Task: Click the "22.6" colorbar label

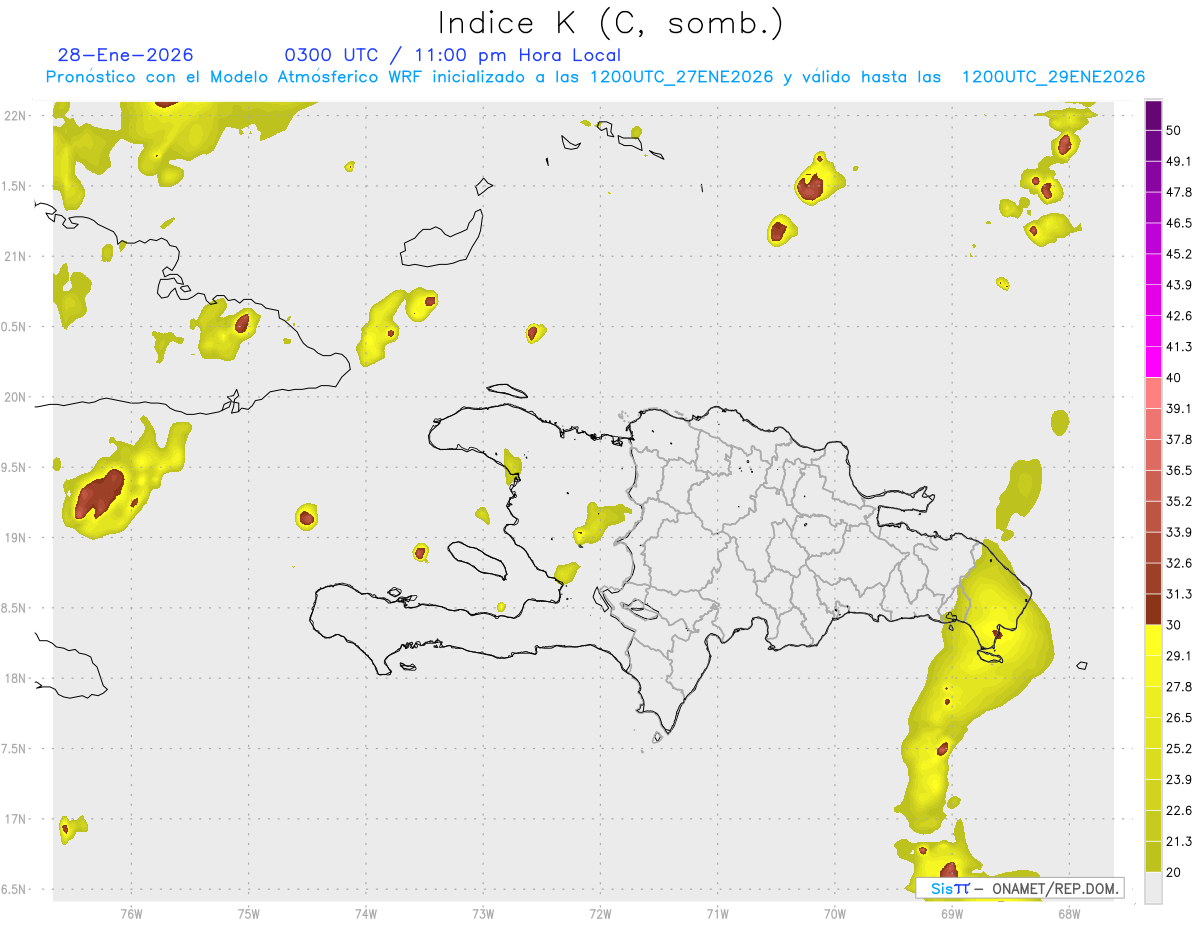Action: click(1179, 811)
